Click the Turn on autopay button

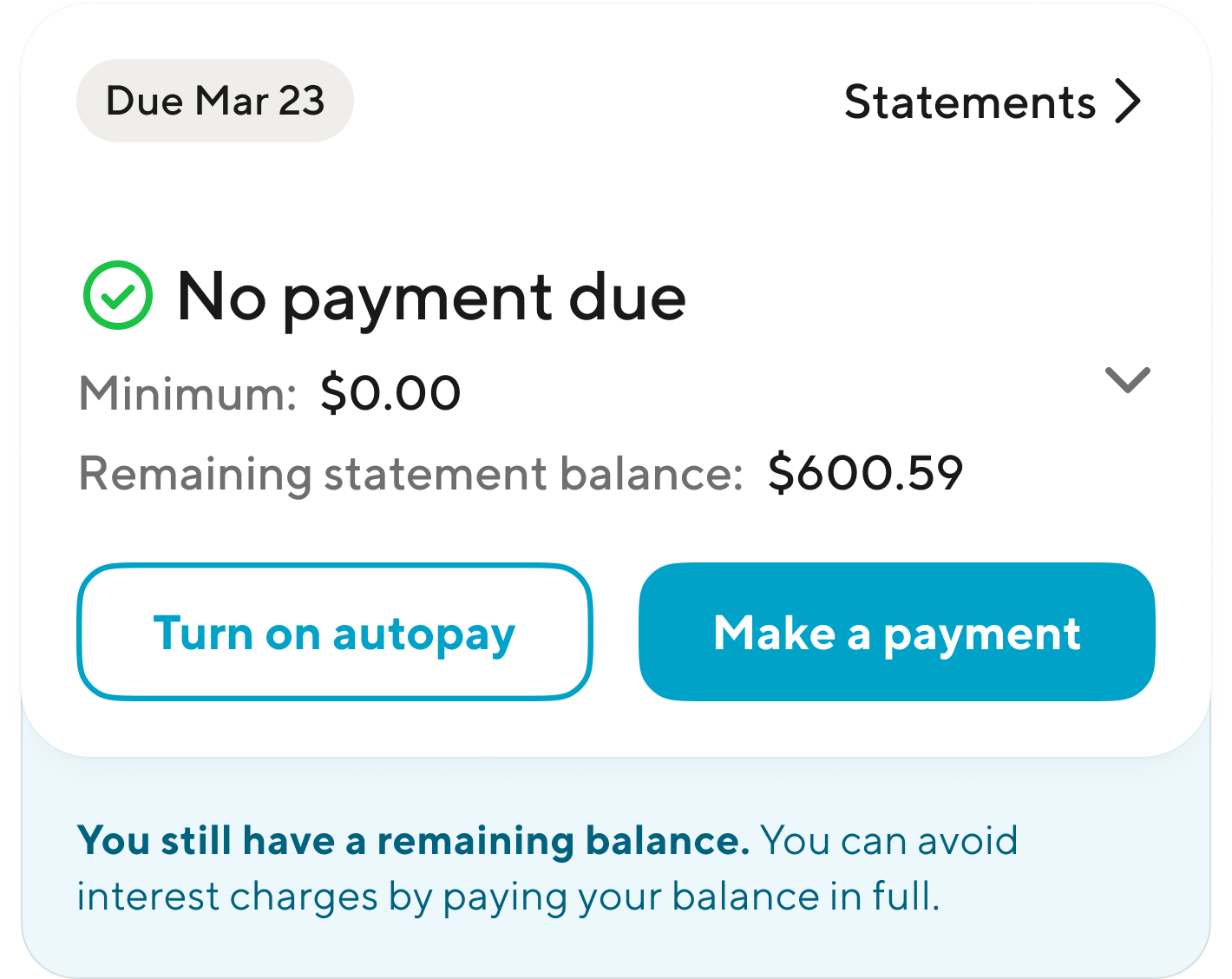[x=335, y=632]
